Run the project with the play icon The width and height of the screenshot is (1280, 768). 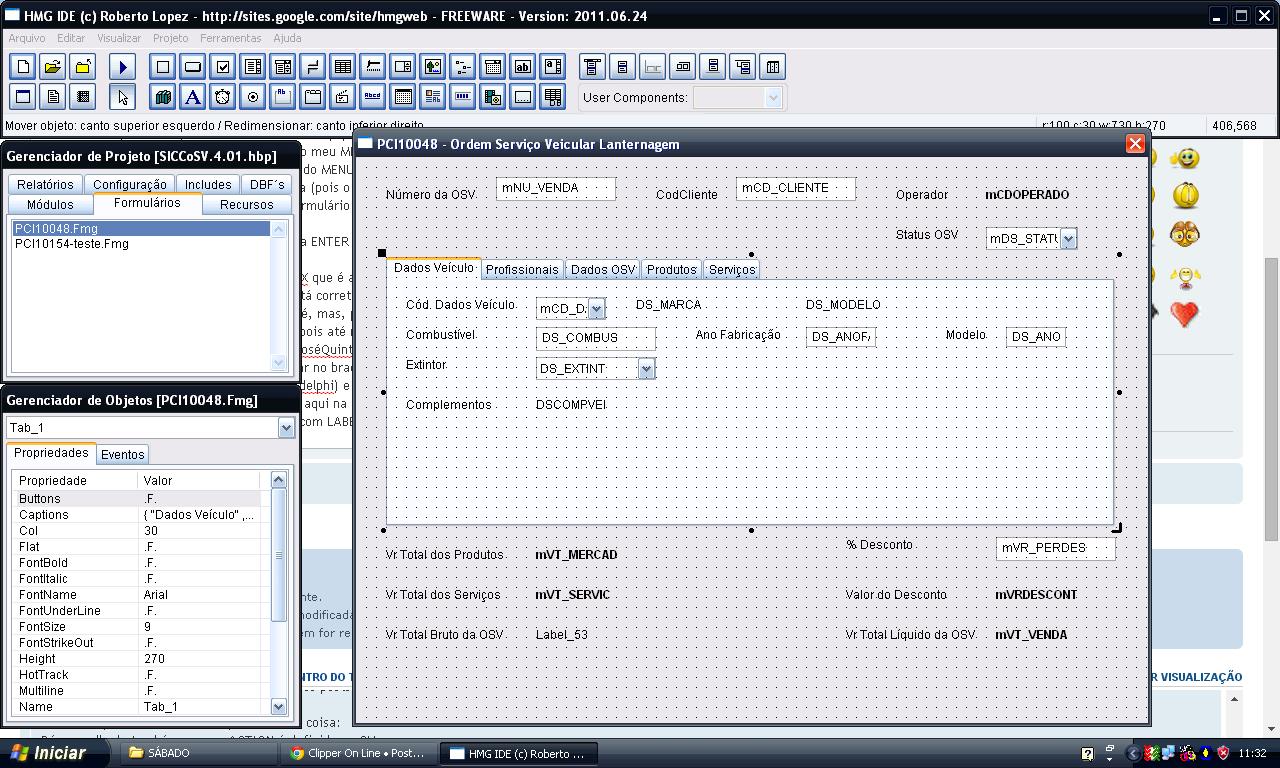tap(123, 67)
